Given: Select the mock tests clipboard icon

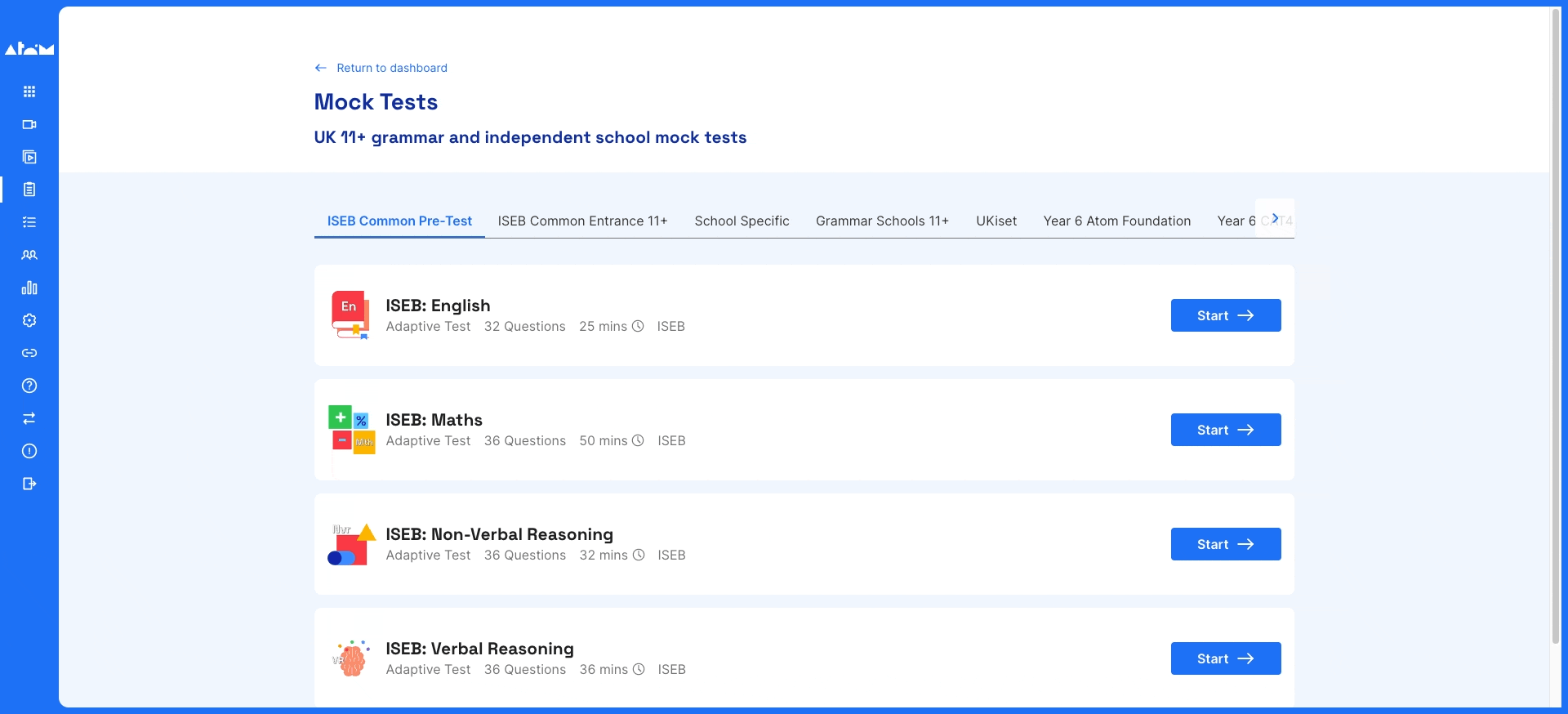Looking at the screenshot, I should [x=29, y=190].
